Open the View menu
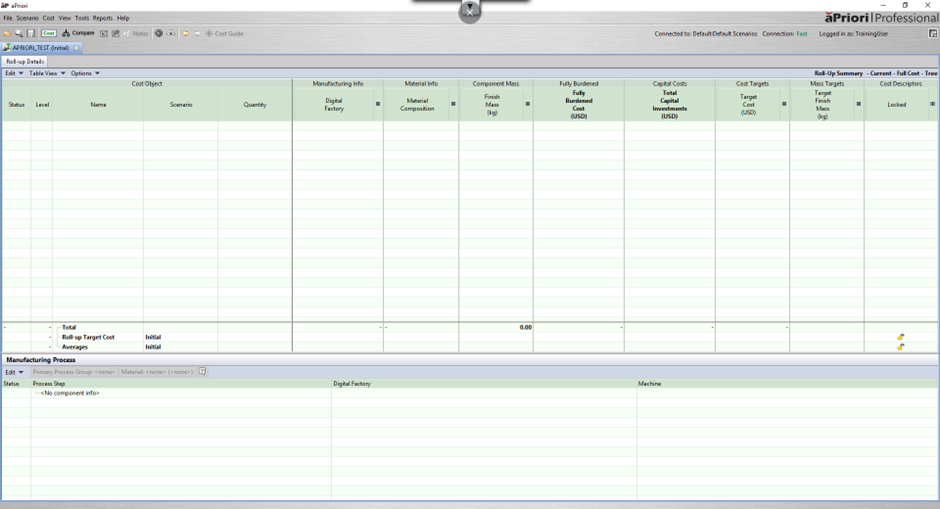This screenshot has height=509, width=940. tap(65, 18)
